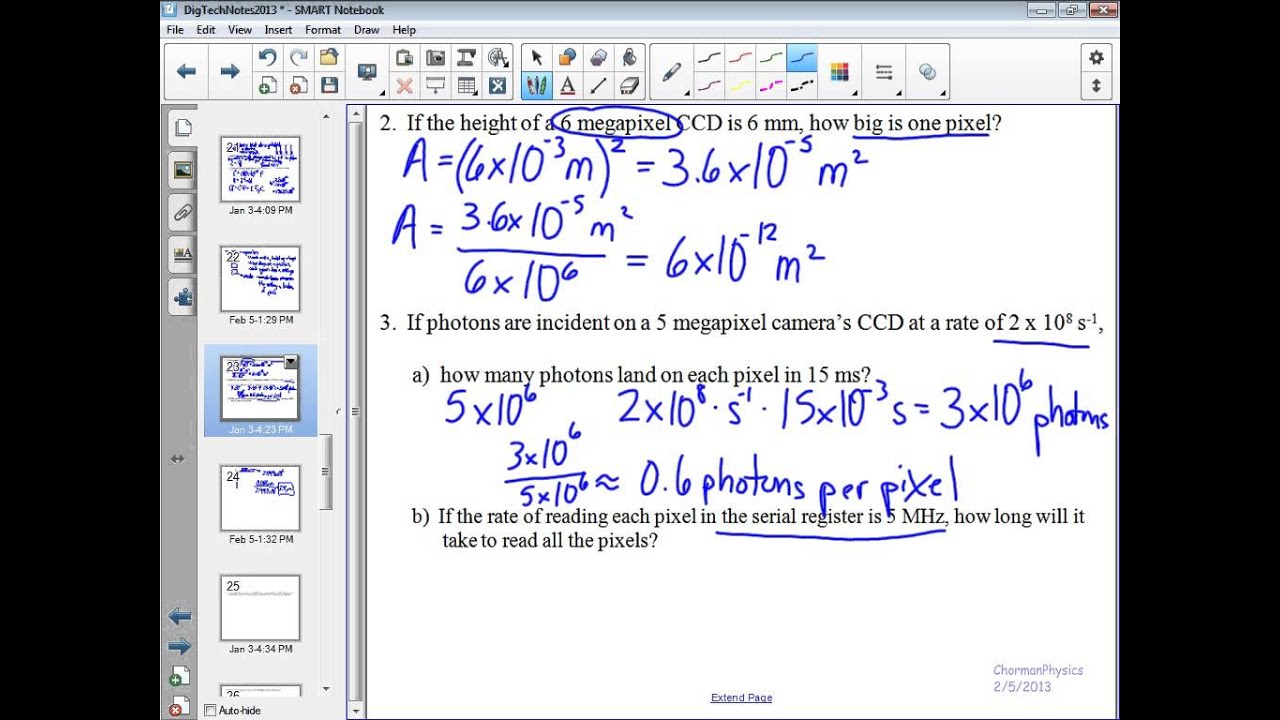Open the line thickness options
This screenshot has width=1280, height=720.
pyautogui.click(x=884, y=72)
